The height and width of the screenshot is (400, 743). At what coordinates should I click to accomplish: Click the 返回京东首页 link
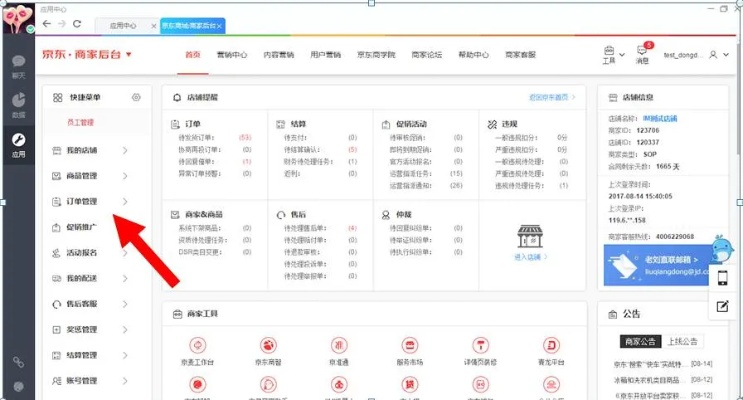552,98
